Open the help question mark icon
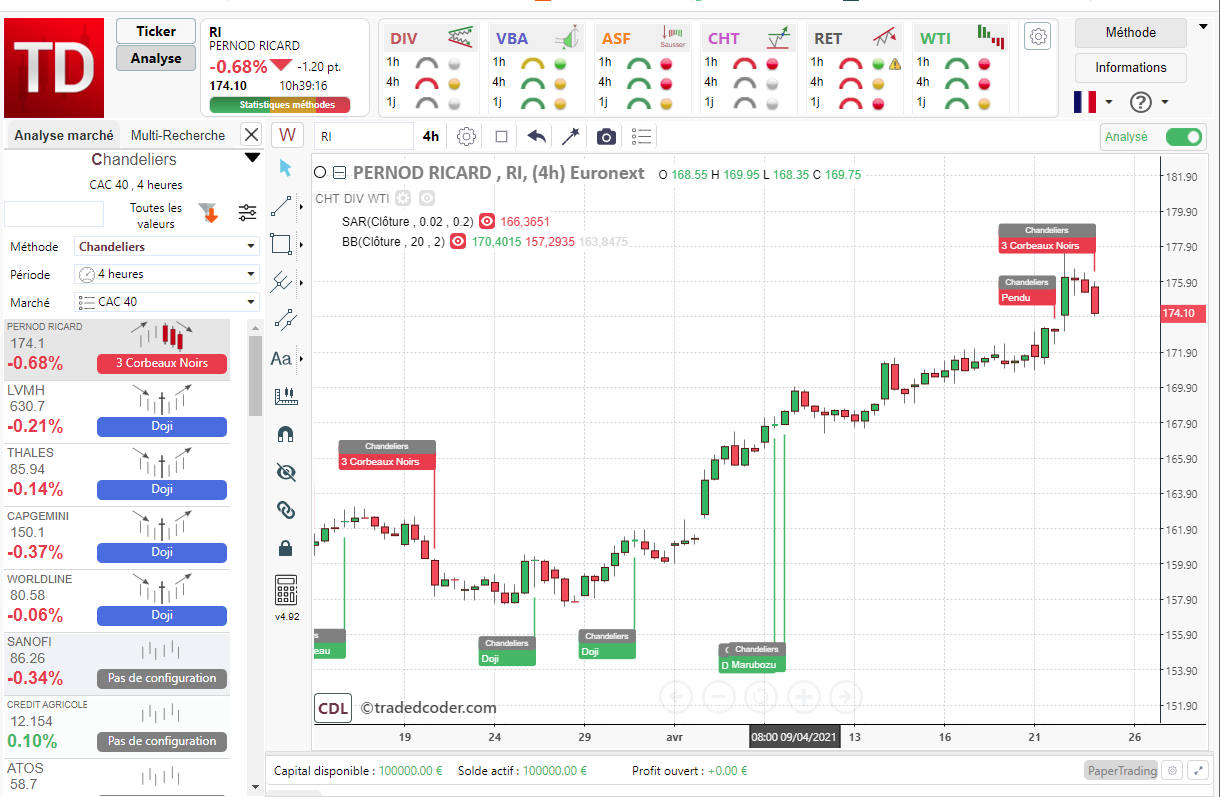The height and width of the screenshot is (797, 1220). click(x=1141, y=102)
